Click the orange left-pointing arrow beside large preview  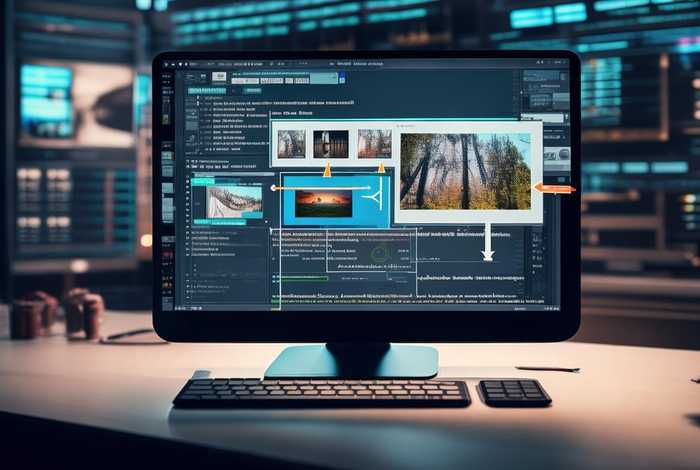[x=555, y=188]
